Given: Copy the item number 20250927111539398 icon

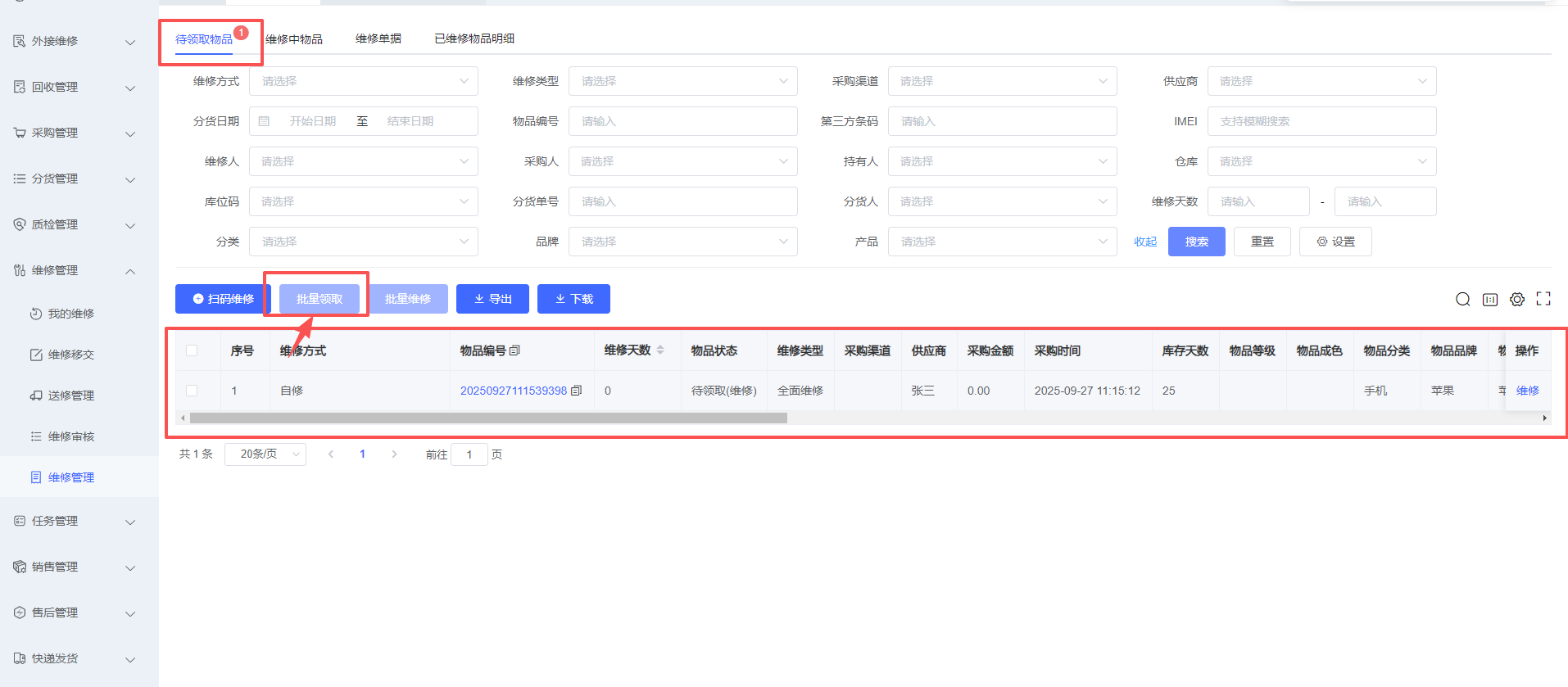Looking at the screenshot, I should (577, 391).
